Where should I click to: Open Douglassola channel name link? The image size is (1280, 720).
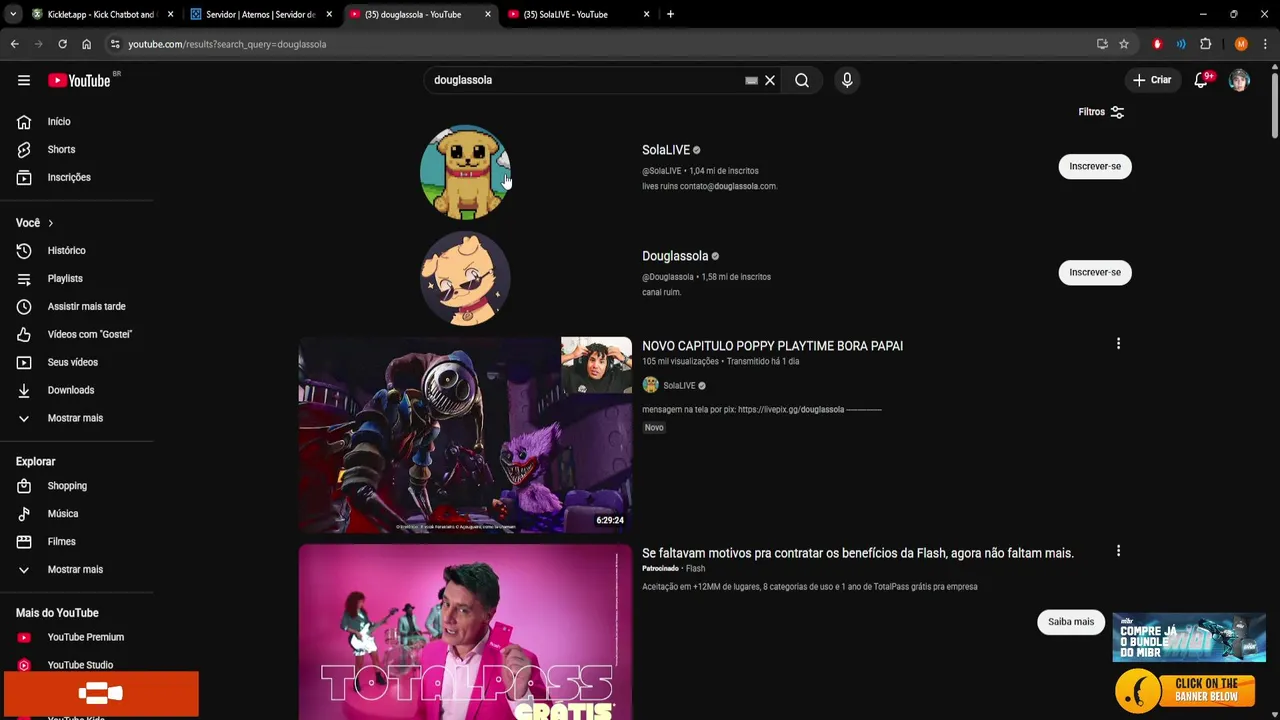click(675, 256)
